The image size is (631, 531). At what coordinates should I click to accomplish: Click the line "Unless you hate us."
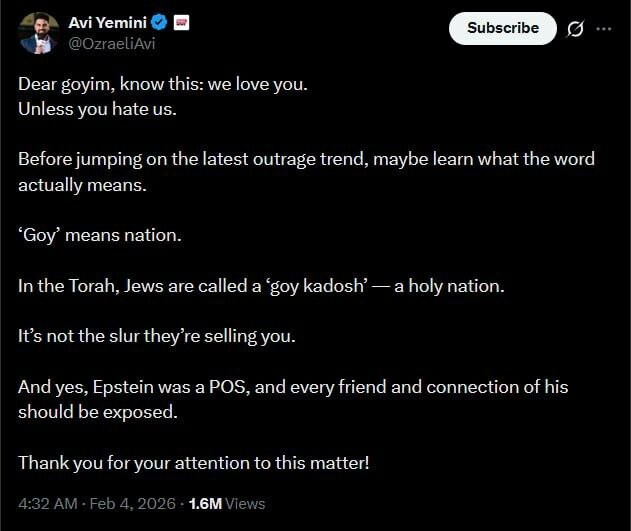point(97,108)
